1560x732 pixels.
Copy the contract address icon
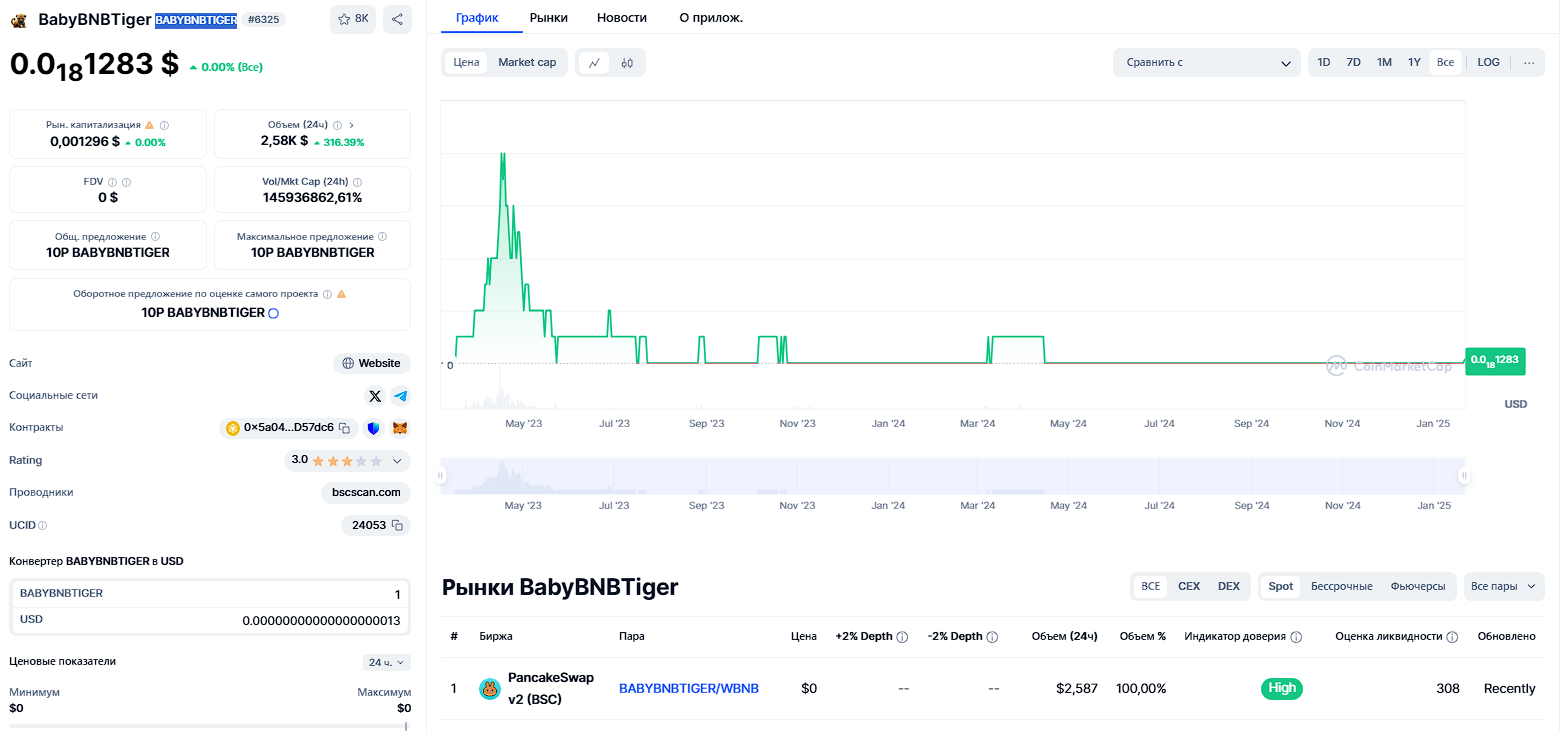click(344, 428)
